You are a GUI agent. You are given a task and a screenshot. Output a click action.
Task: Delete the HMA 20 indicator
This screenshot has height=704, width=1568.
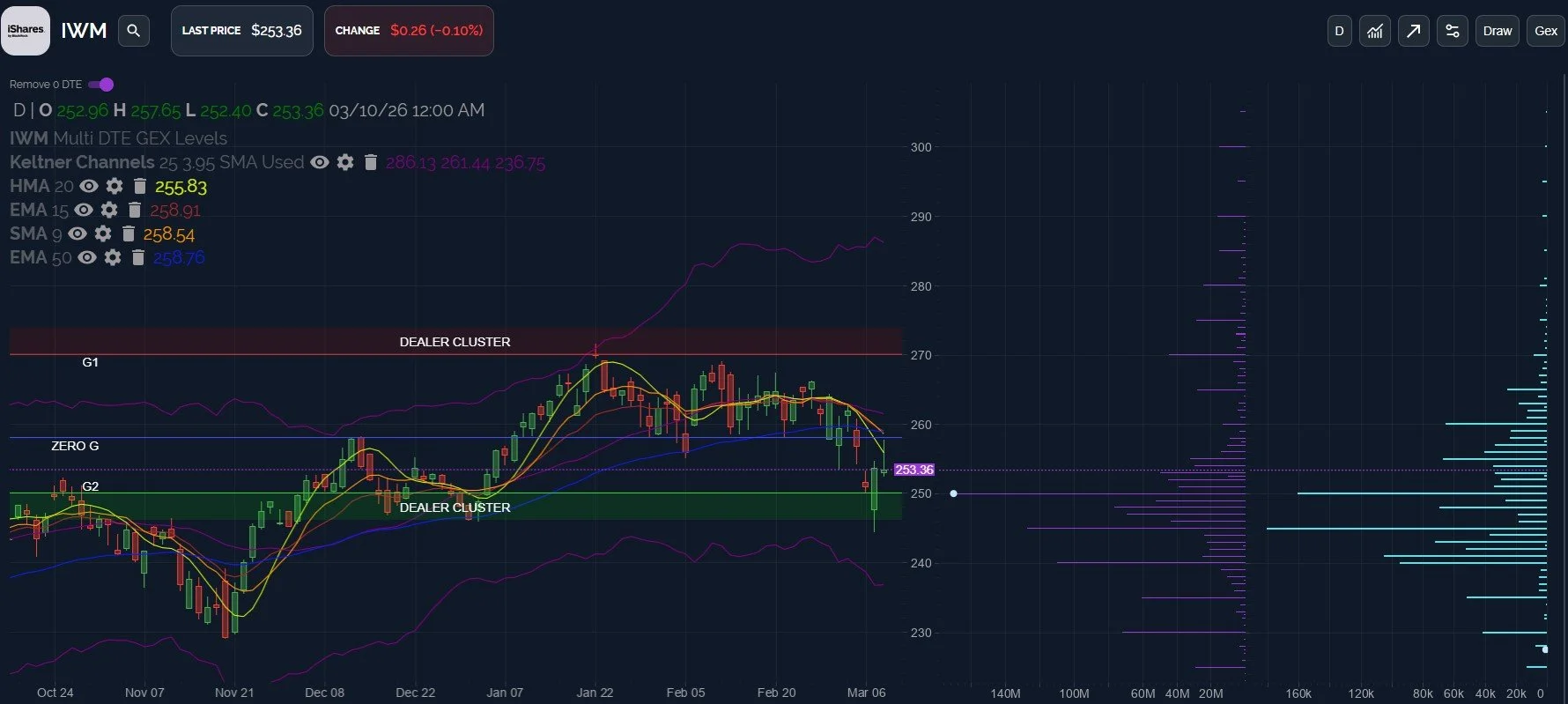tap(139, 186)
